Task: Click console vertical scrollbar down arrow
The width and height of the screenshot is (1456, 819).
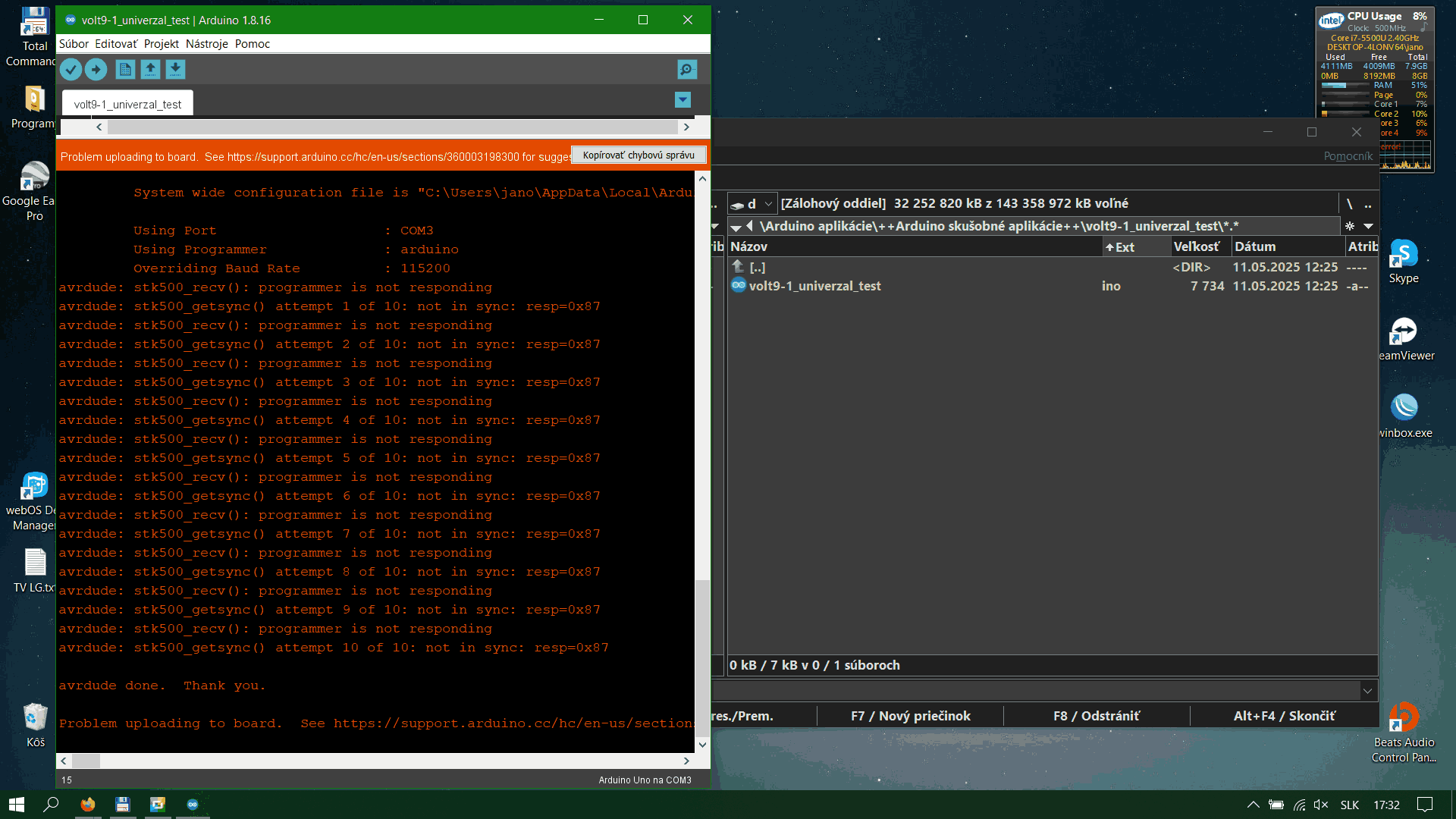Action: [x=702, y=745]
